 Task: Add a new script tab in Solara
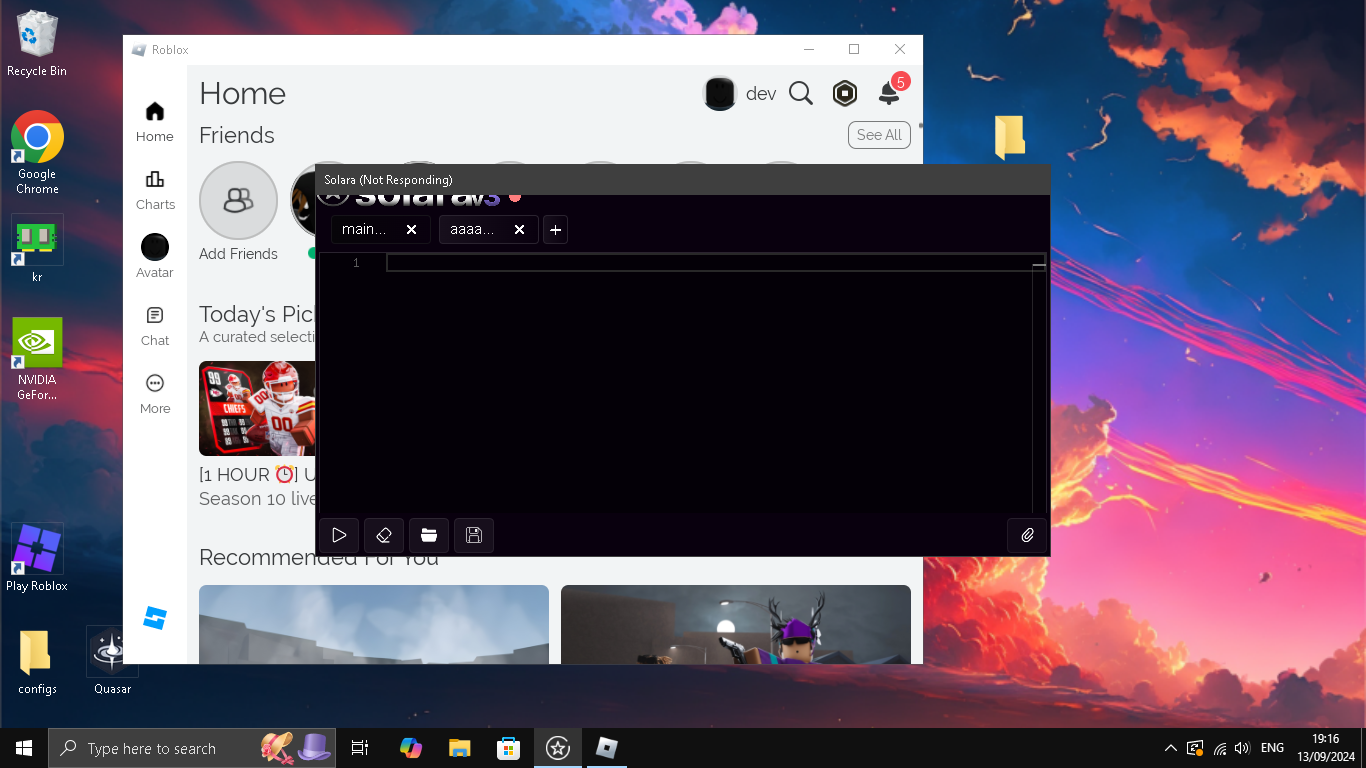pos(556,230)
